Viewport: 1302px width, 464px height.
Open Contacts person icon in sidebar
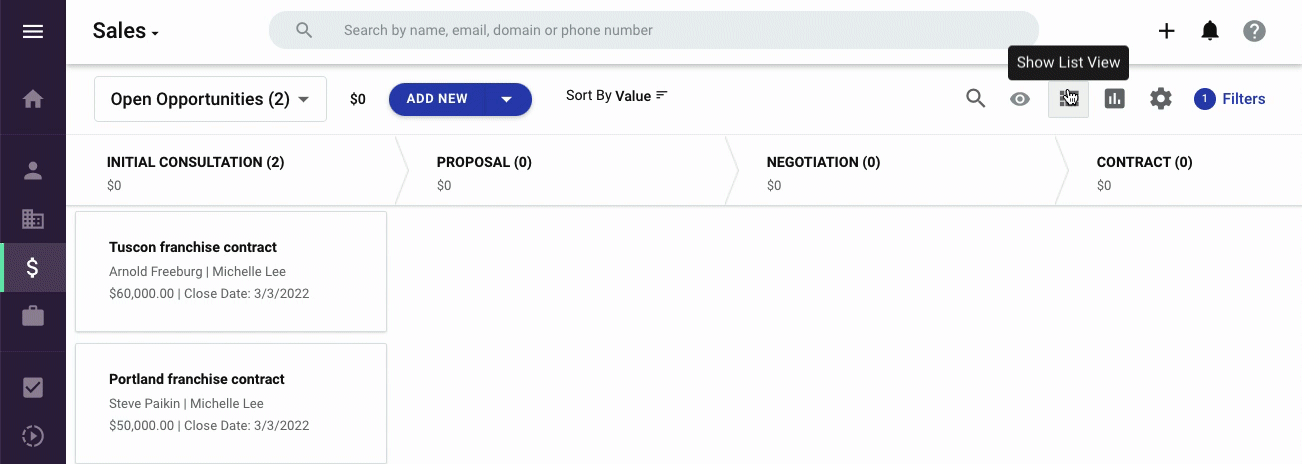pos(33,171)
